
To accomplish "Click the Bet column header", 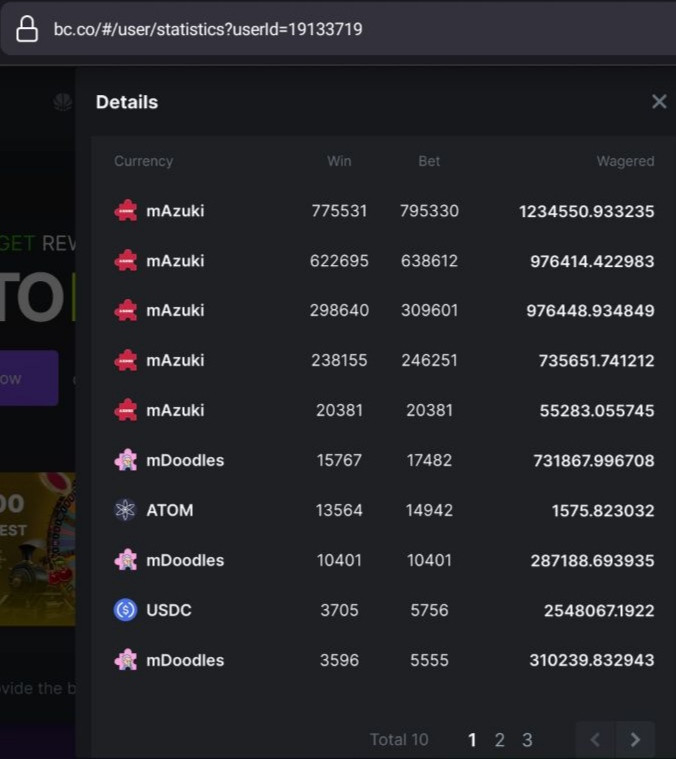I will [429, 161].
